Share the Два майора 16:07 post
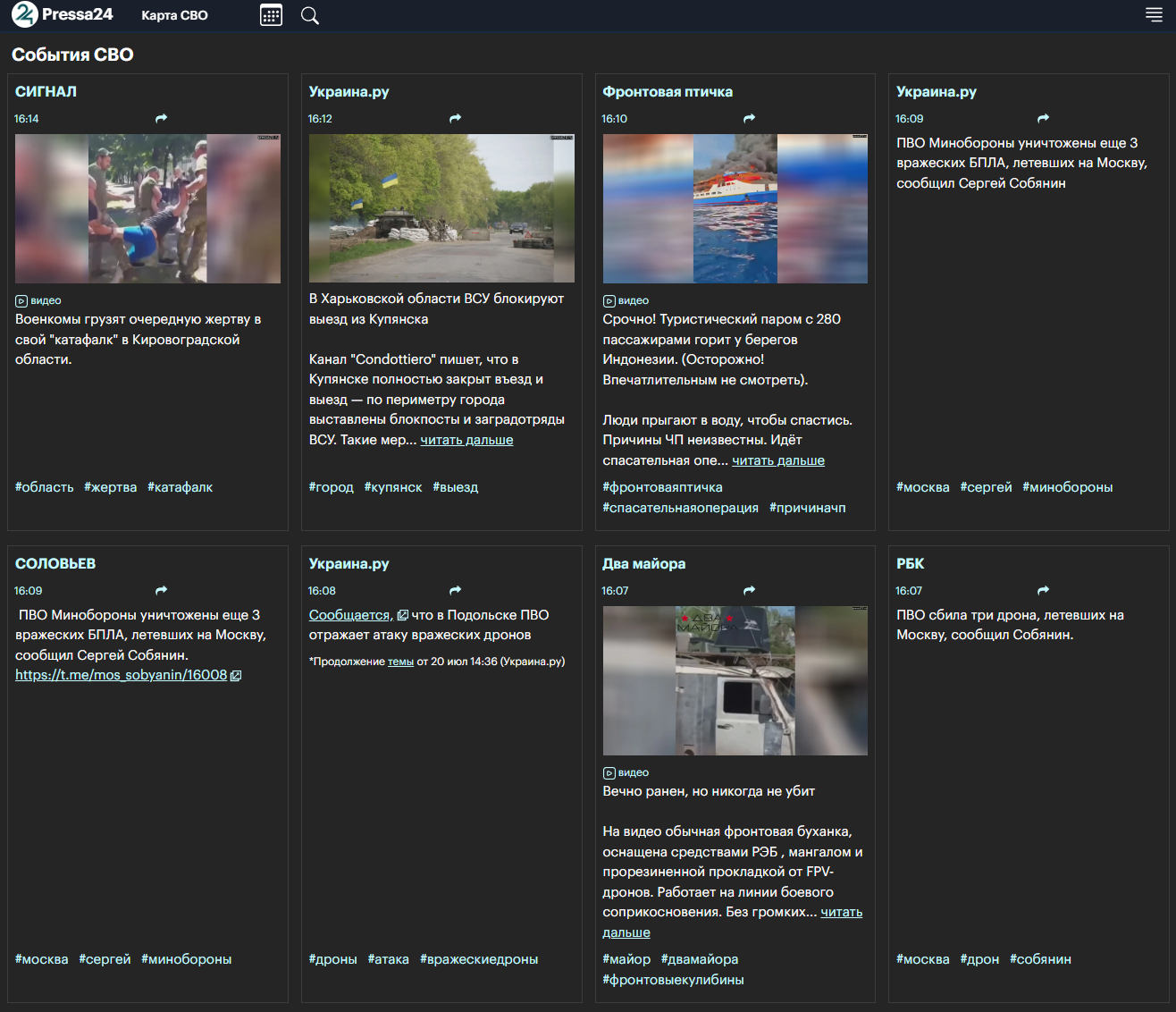Viewport: 1176px width, 1012px height. 750,590
